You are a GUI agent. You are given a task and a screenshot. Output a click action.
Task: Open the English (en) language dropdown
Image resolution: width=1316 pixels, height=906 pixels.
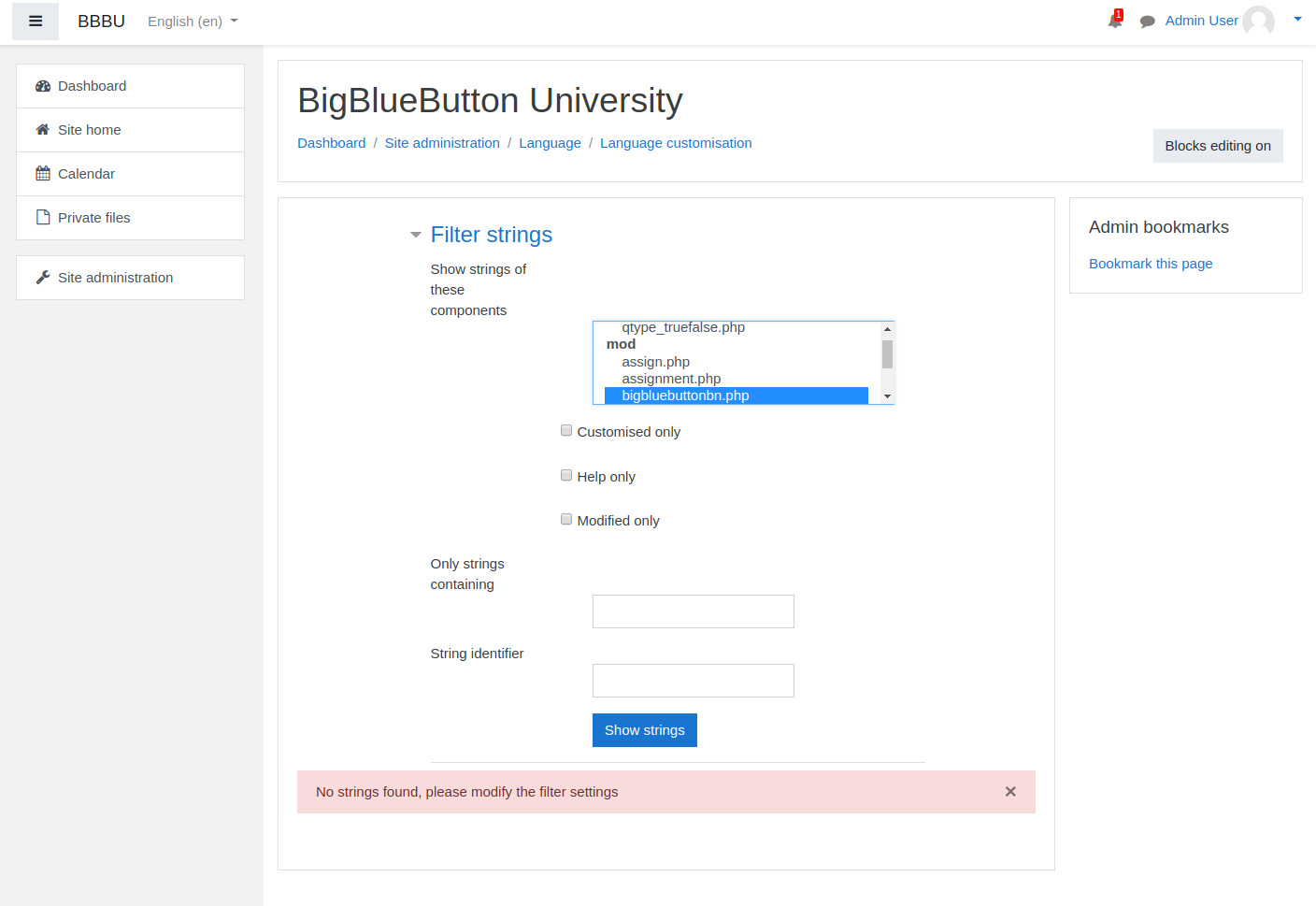pyautogui.click(x=193, y=22)
